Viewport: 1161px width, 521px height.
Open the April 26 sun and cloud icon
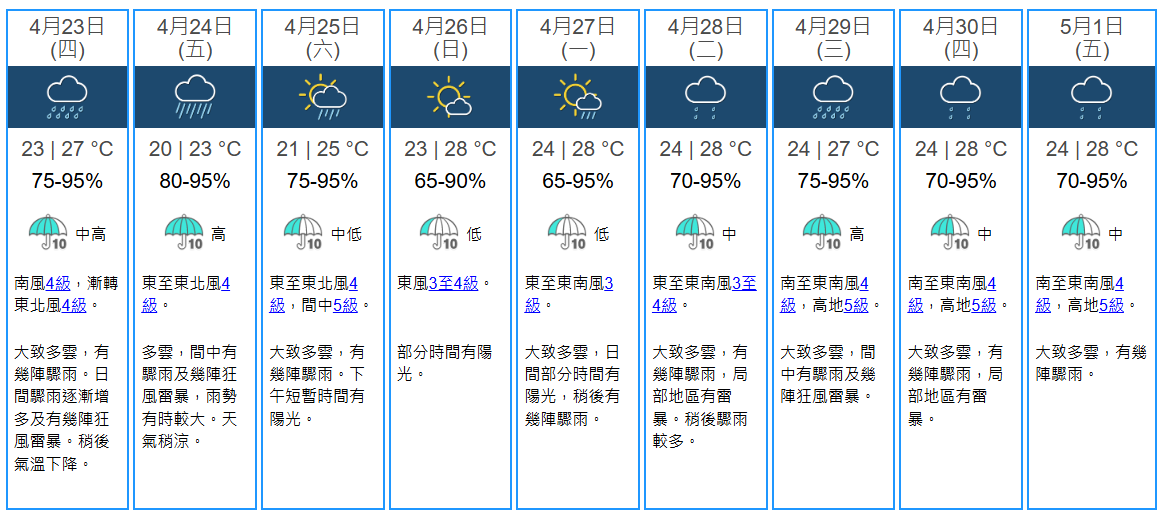point(450,97)
